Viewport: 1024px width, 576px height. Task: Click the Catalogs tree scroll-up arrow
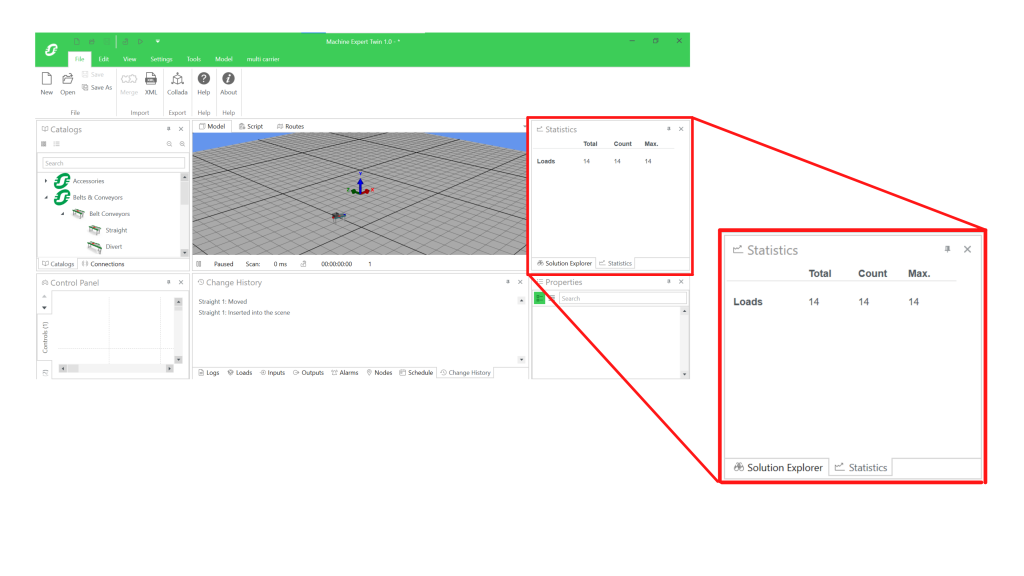(x=184, y=177)
